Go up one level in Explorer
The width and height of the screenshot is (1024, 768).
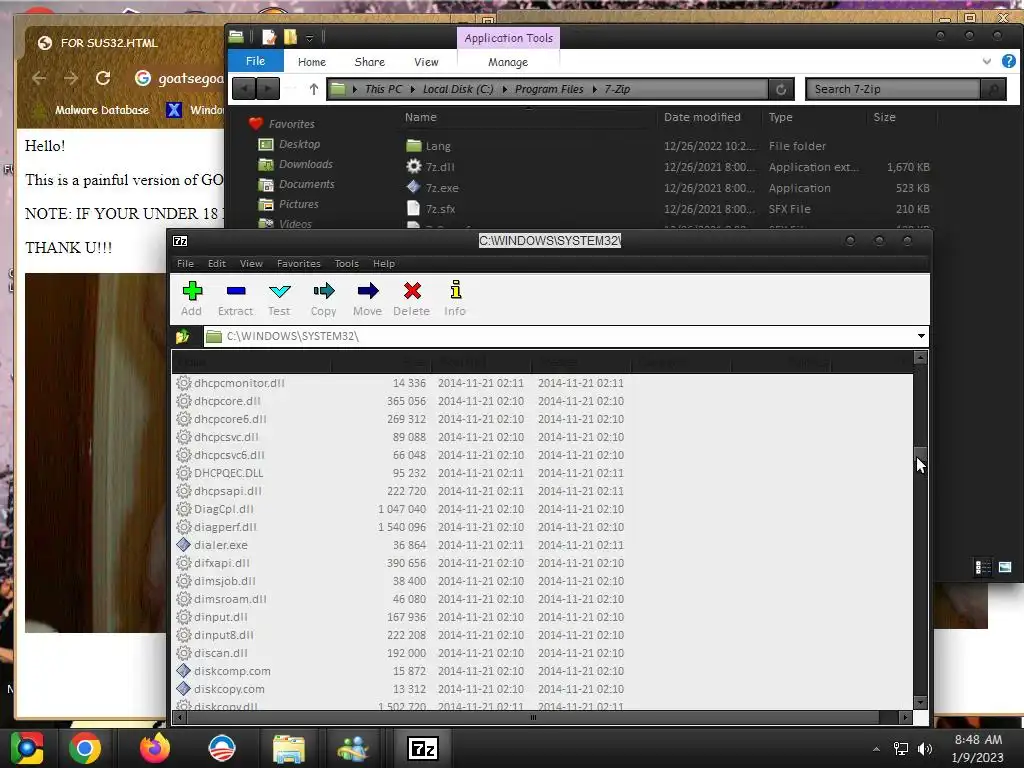point(313,89)
